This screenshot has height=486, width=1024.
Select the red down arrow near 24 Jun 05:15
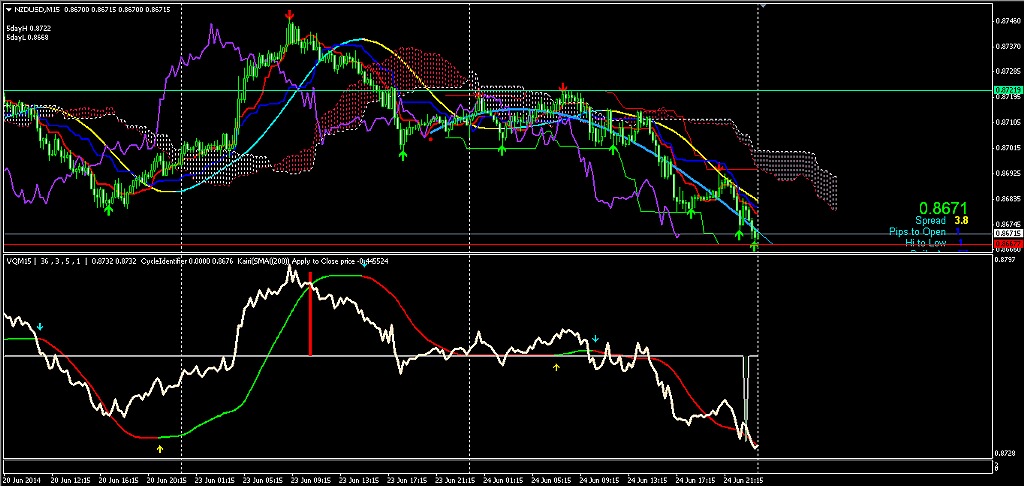coord(563,88)
